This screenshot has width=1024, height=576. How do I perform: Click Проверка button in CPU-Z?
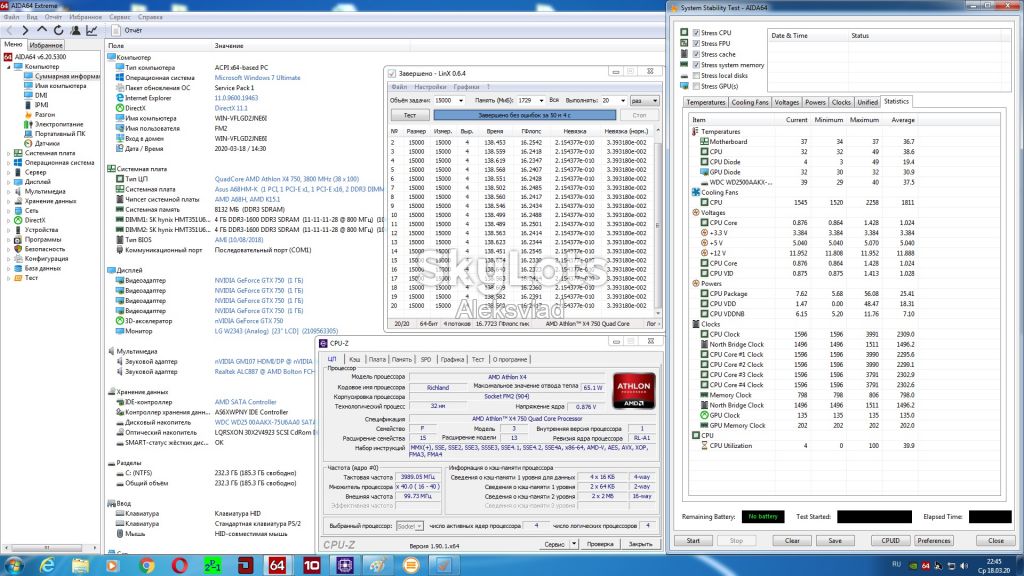600,544
